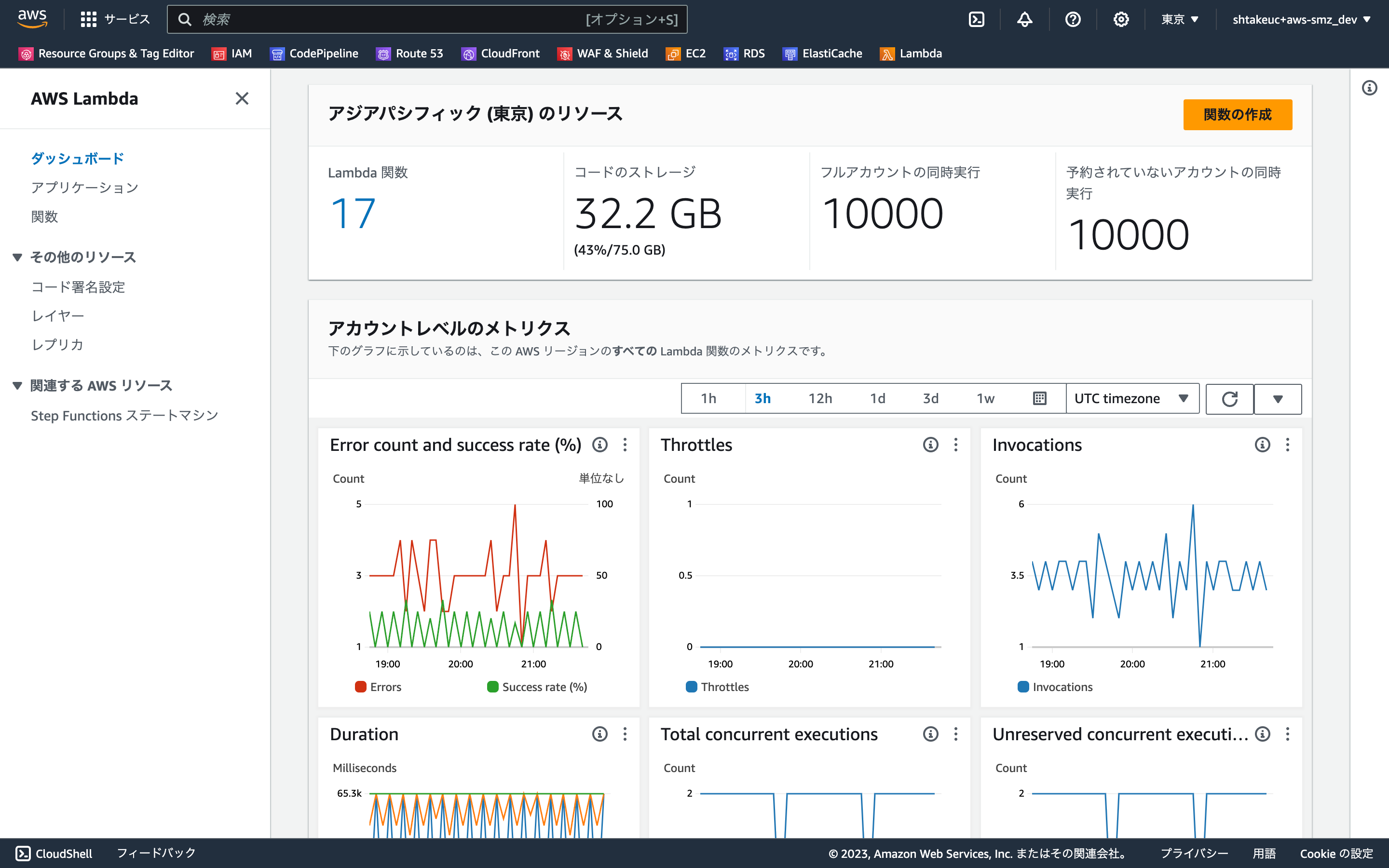Pick a custom date range with the calendar icon
Screen dimensions: 1389x868
point(1039,398)
